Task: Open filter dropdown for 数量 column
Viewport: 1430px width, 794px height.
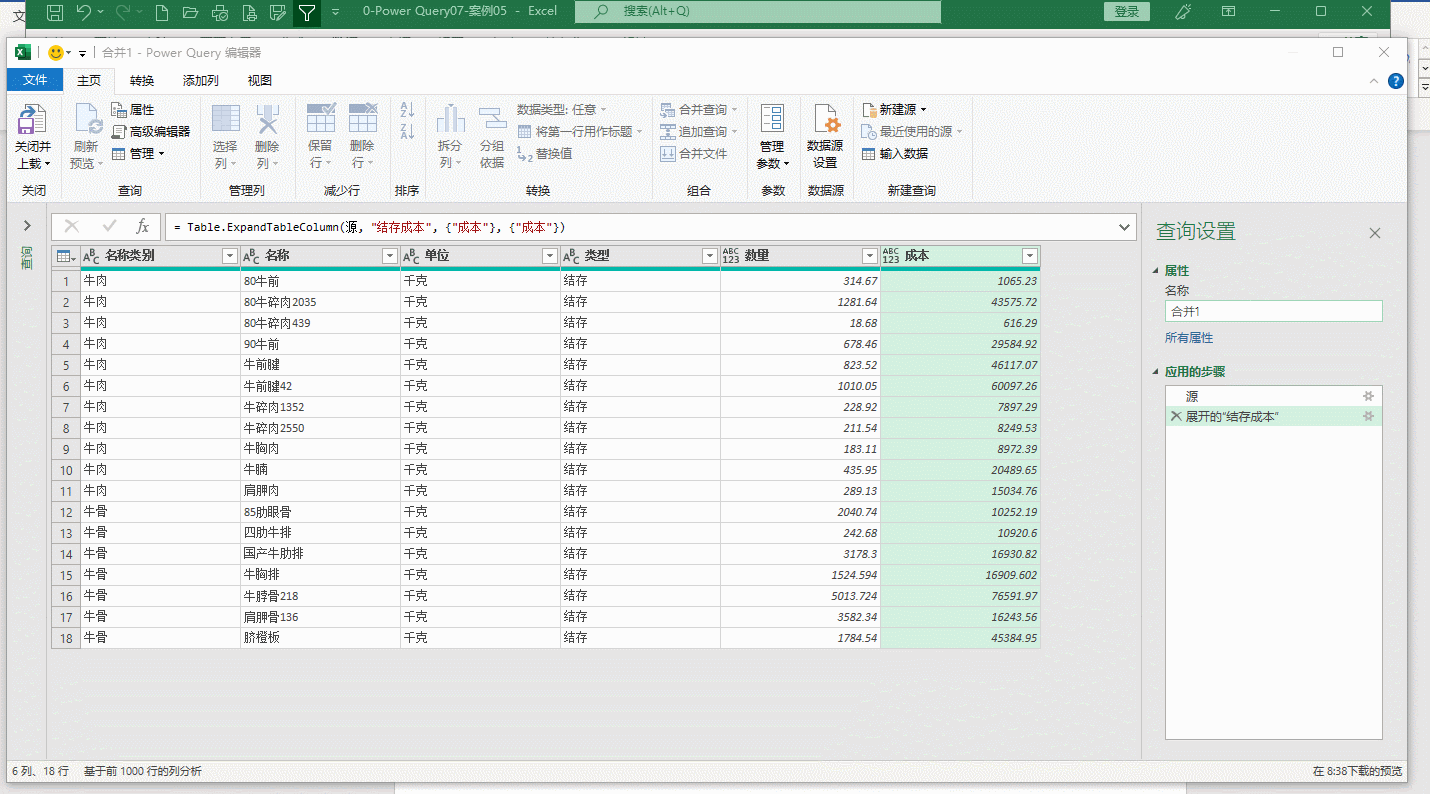Action: [870, 256]
